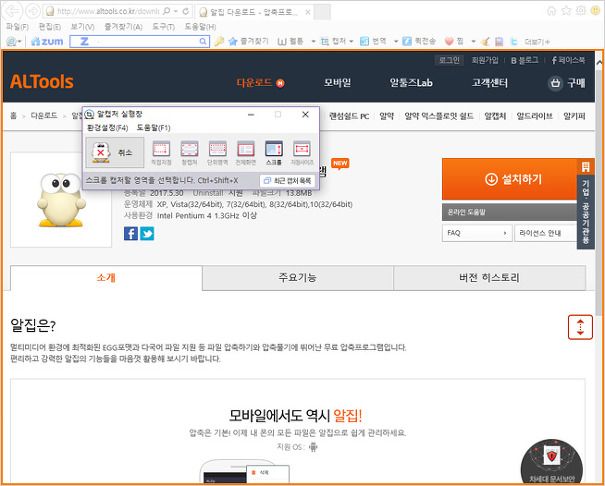The height and width of the screenshot is (486, 605).
Task: Switch to the 버전 히스토리 tab
Action: coord(489,278)
